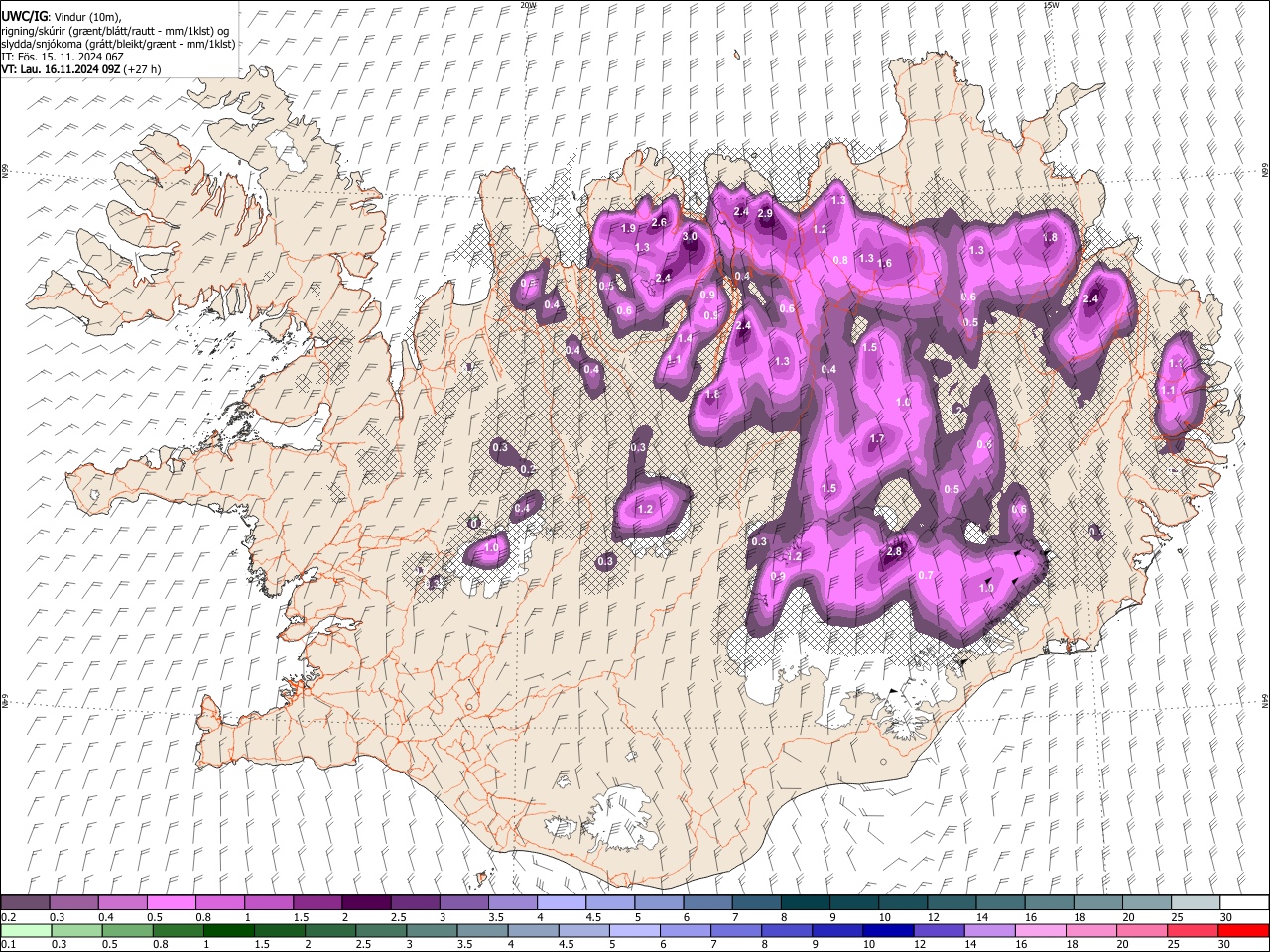The height and width of the screenshot is (952, 1270).
Task: Click the darkest green rain swatch at 1
Action: pyautogui.click(x=227, y=930)
